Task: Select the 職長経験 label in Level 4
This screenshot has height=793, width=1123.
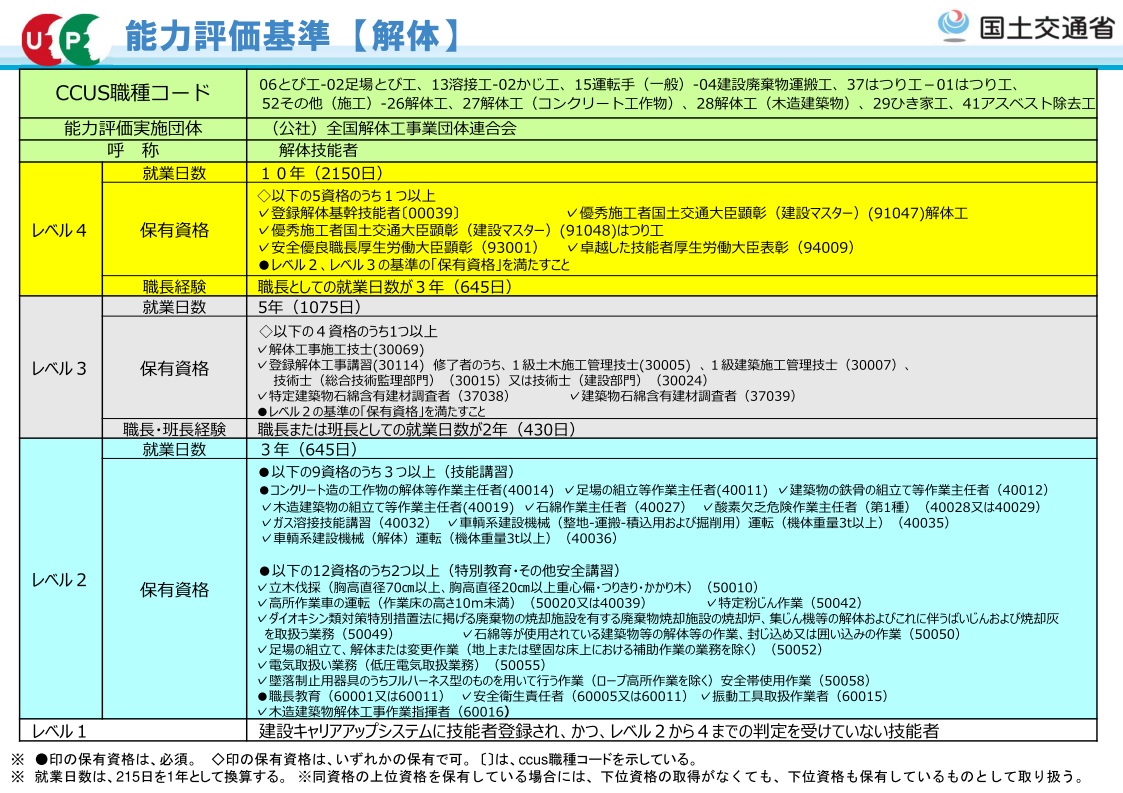Action: [x=175, y=287]
